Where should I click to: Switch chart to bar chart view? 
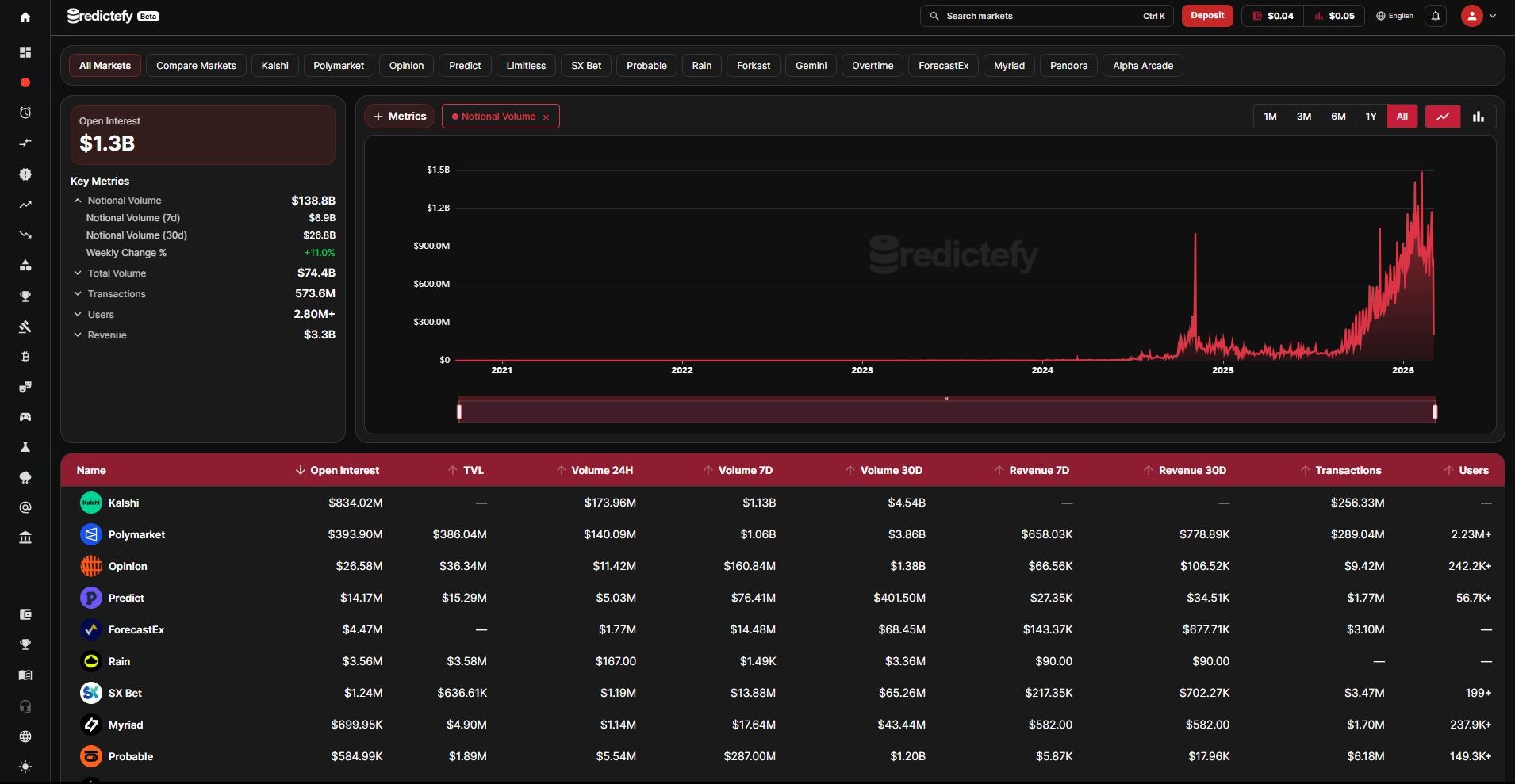click(1477, 116)
